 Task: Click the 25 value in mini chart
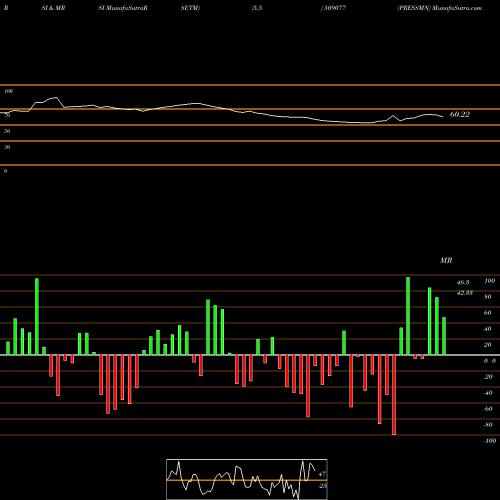pyautogui.click(x=323, y=486)
